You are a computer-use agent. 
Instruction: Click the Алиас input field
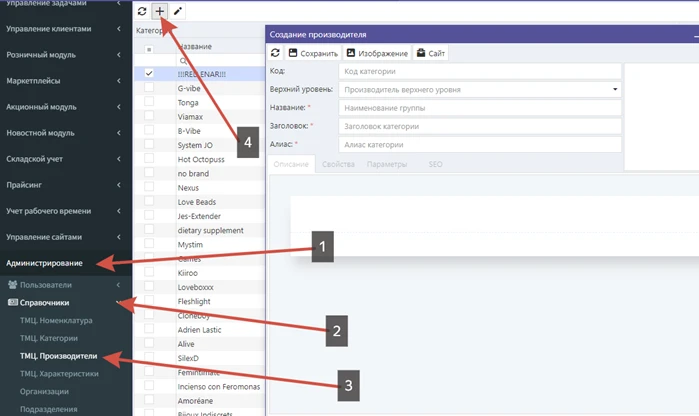478,144
